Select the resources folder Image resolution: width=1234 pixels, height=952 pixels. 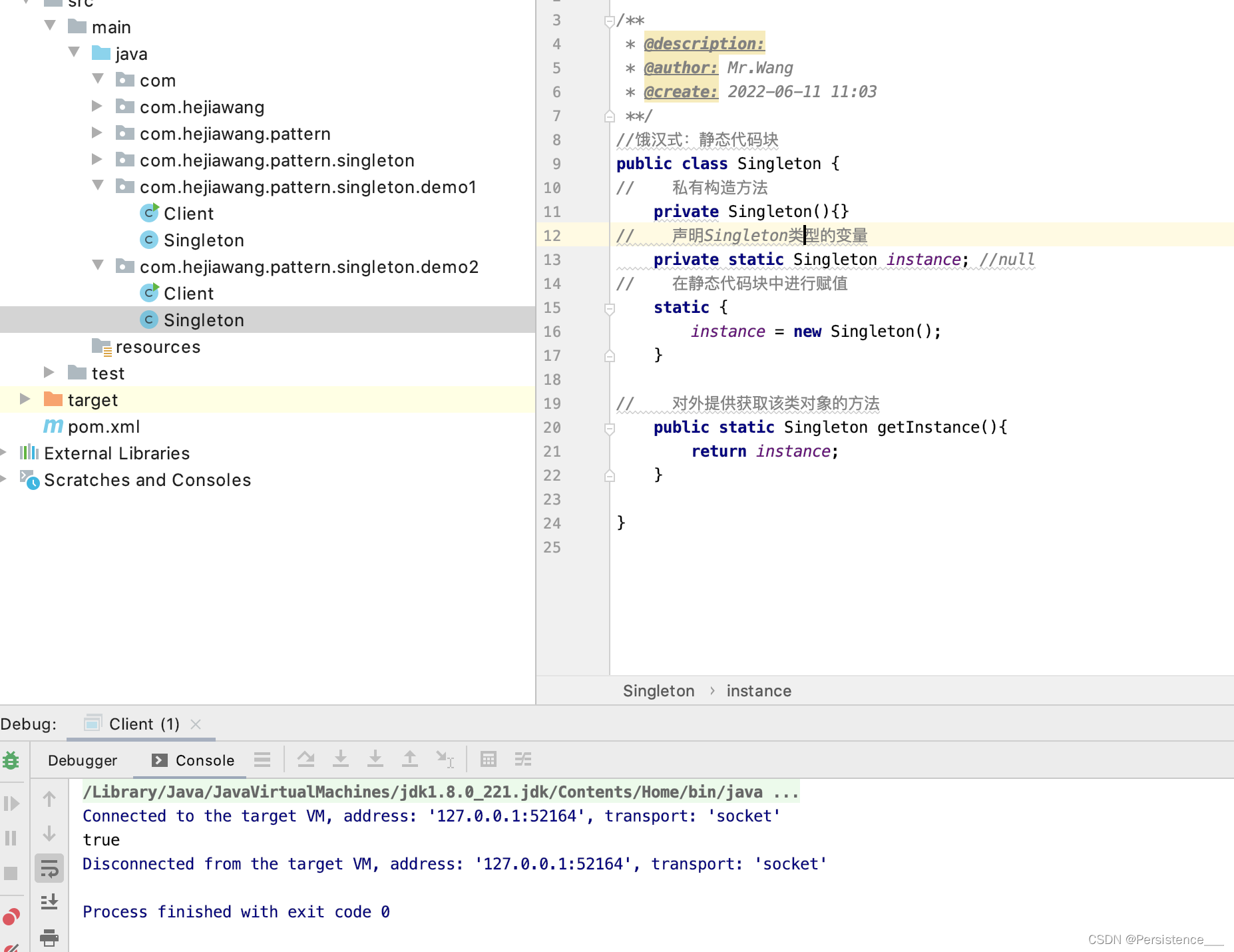pyautogui.click(x=146, y=347)
